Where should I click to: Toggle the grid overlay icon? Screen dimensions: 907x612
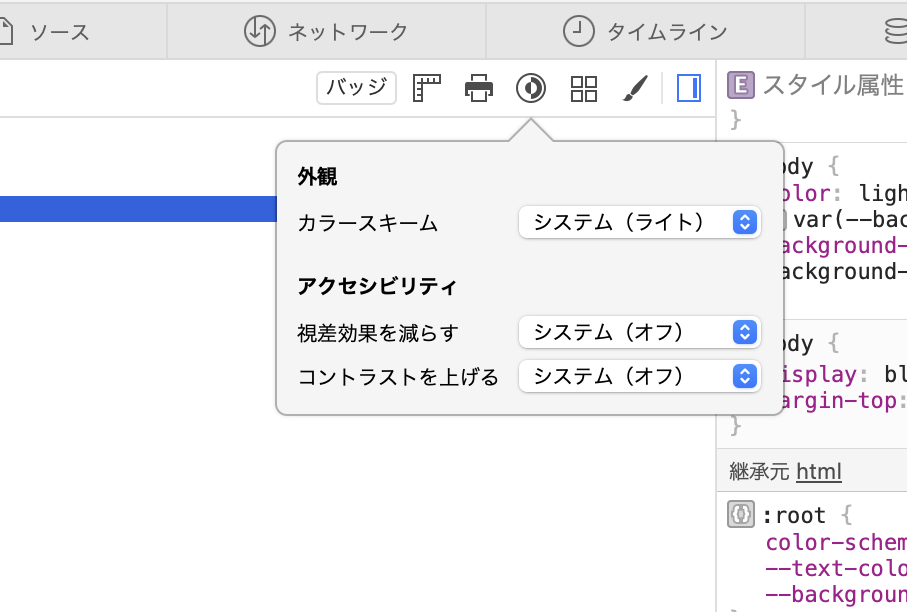click(583, 88)
